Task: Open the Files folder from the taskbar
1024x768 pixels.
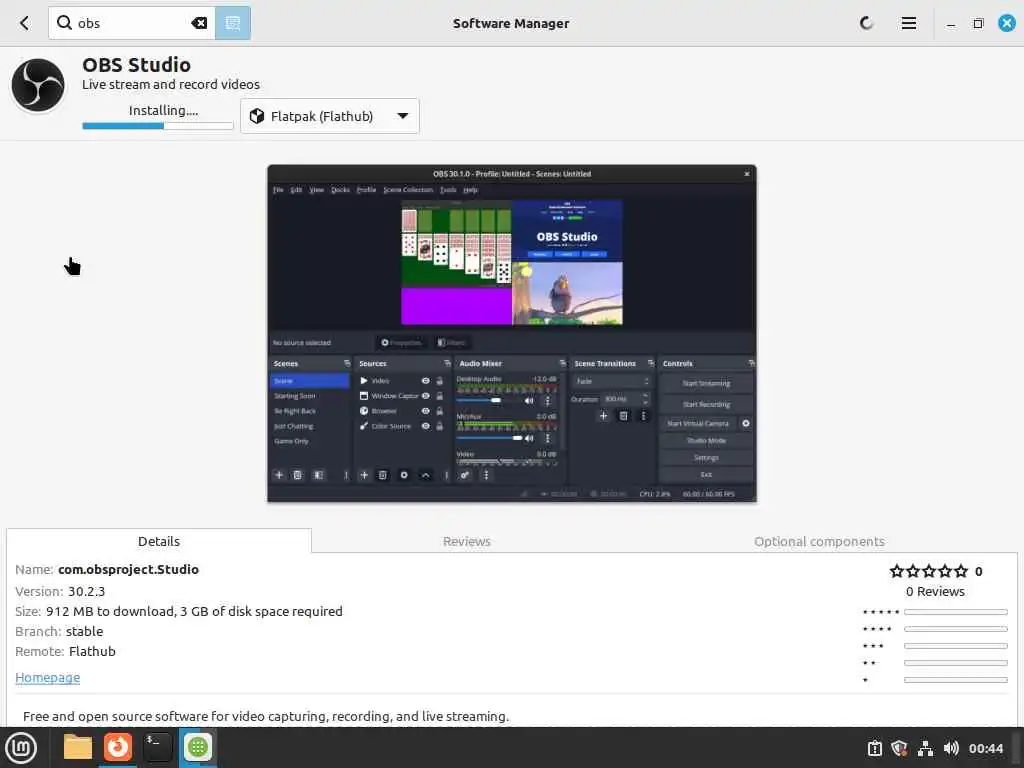Action: coord(78,748)
